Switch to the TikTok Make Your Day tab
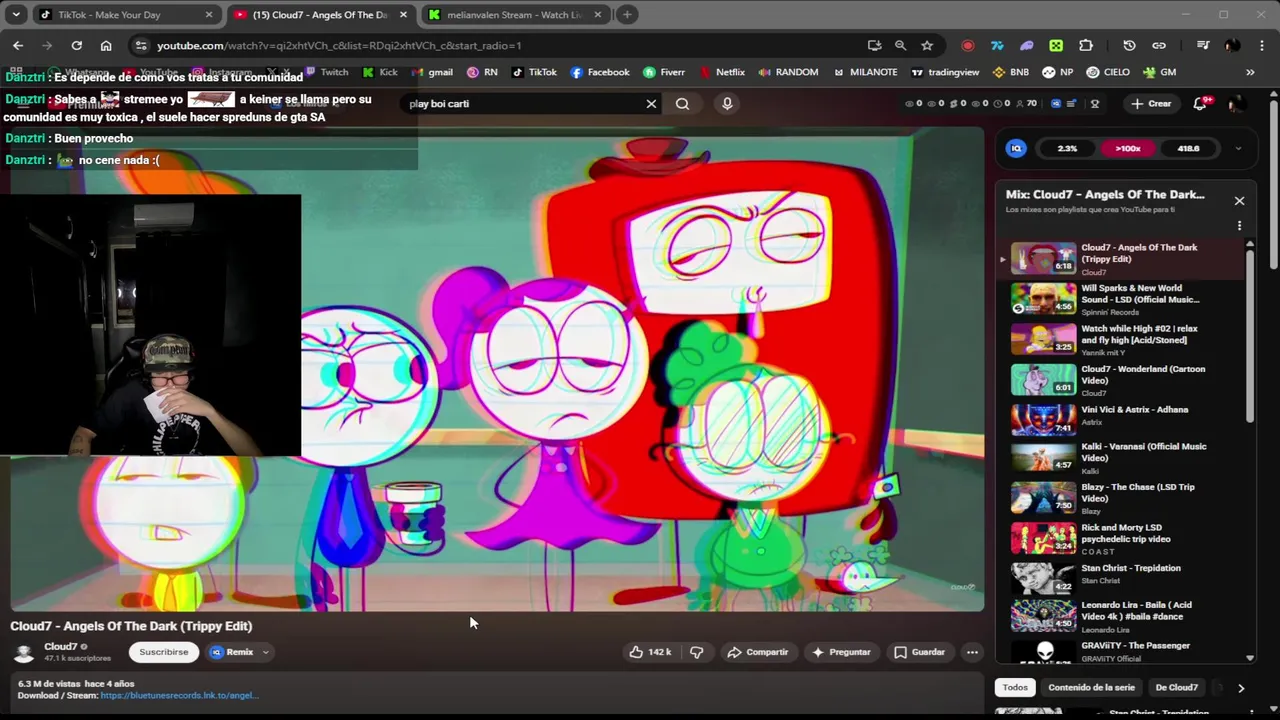The width and height of the screenshot is (1280, 720). tap(125, 15)
